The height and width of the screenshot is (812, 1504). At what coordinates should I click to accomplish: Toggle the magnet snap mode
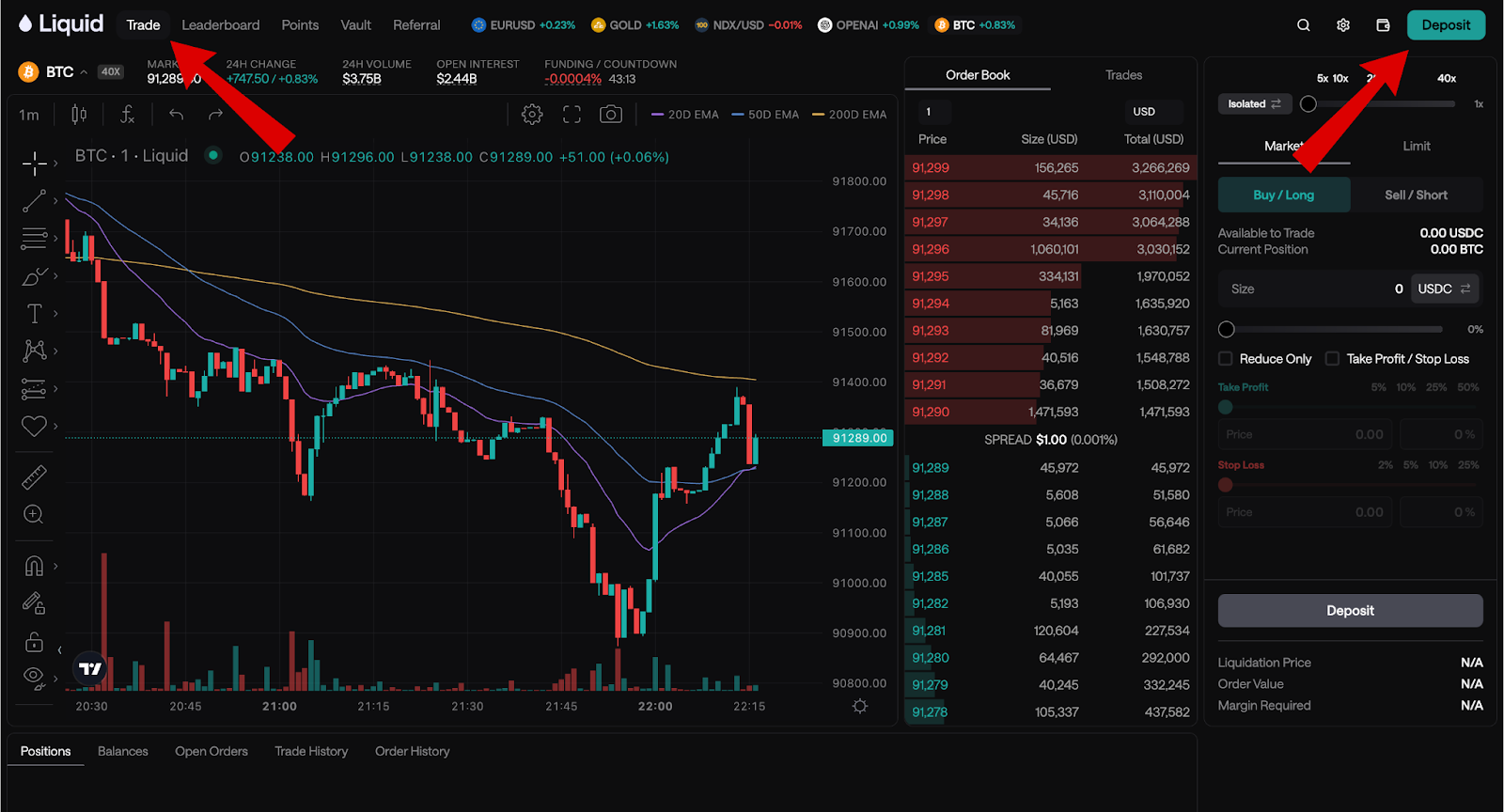(x=34, y=566)
